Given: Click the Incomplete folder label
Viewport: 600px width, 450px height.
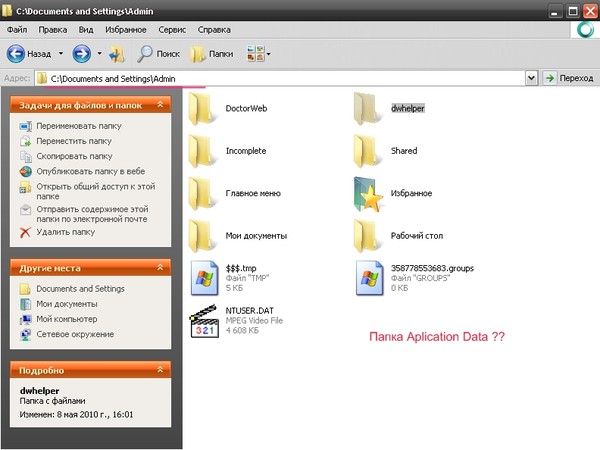Looking at the screenshot, I should pos(246,151).
